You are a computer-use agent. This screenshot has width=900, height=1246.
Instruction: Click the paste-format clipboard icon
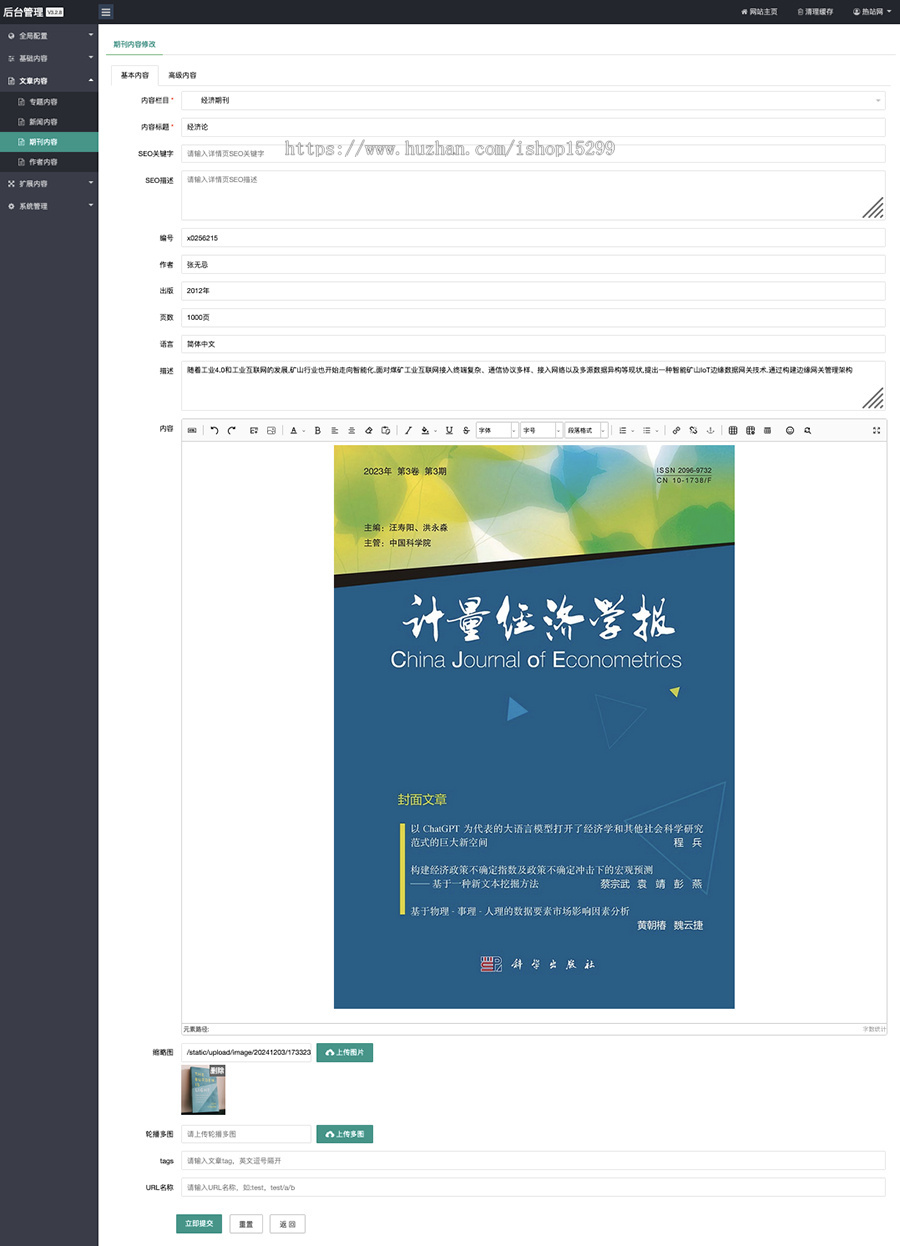(385, 430)
